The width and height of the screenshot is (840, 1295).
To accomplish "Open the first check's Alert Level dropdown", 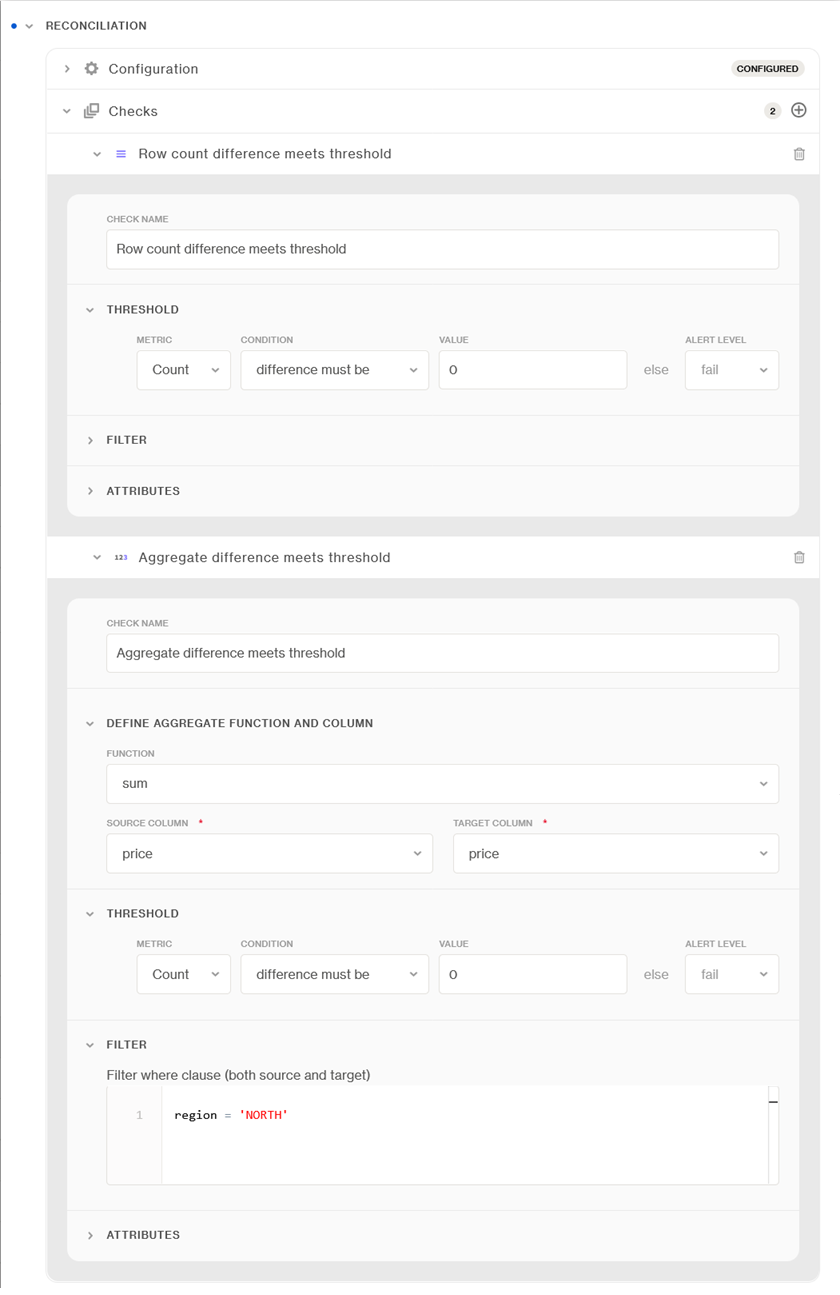I will (x=731, y=370).
